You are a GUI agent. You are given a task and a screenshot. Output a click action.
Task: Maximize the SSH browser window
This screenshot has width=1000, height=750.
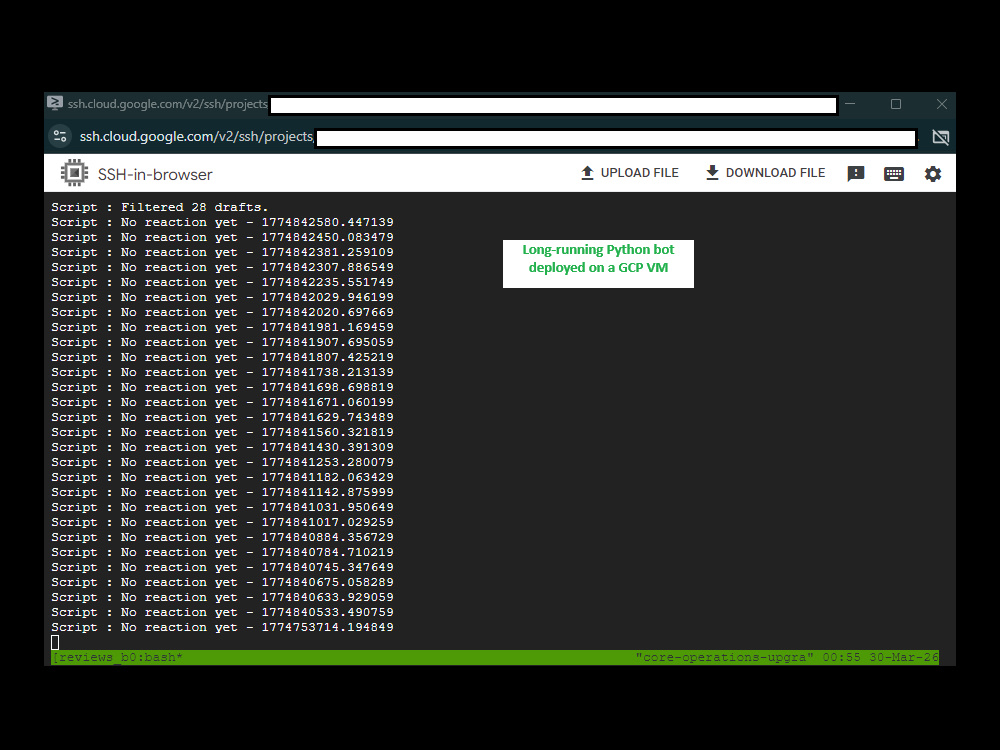point(896,104)
